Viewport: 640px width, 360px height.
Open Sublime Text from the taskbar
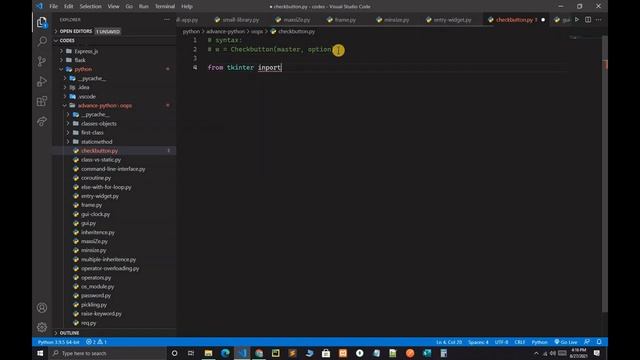pos(292,353)
